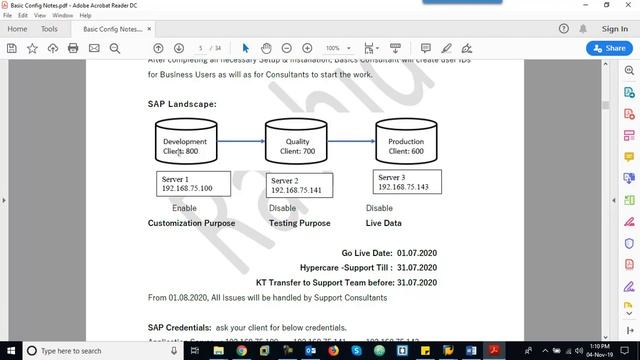Open the View menu
Viewport: 640px width, 360px height.
point(40,16)
